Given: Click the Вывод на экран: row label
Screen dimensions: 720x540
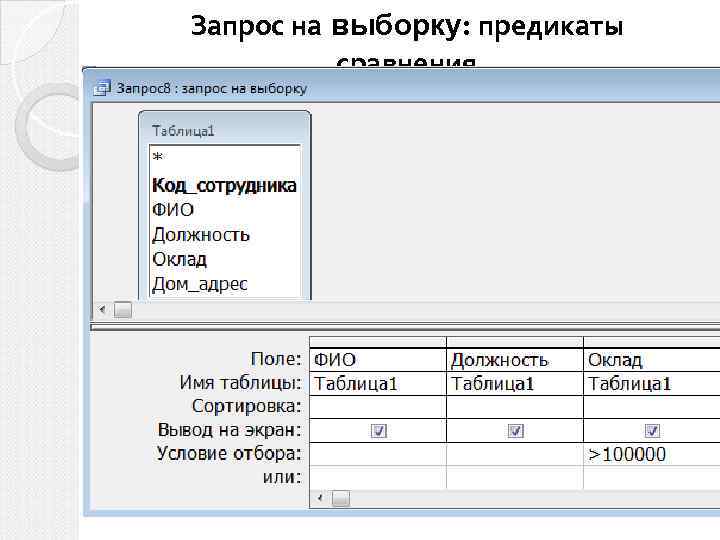Looking at the screenshot, I should [x=229, y=430].
